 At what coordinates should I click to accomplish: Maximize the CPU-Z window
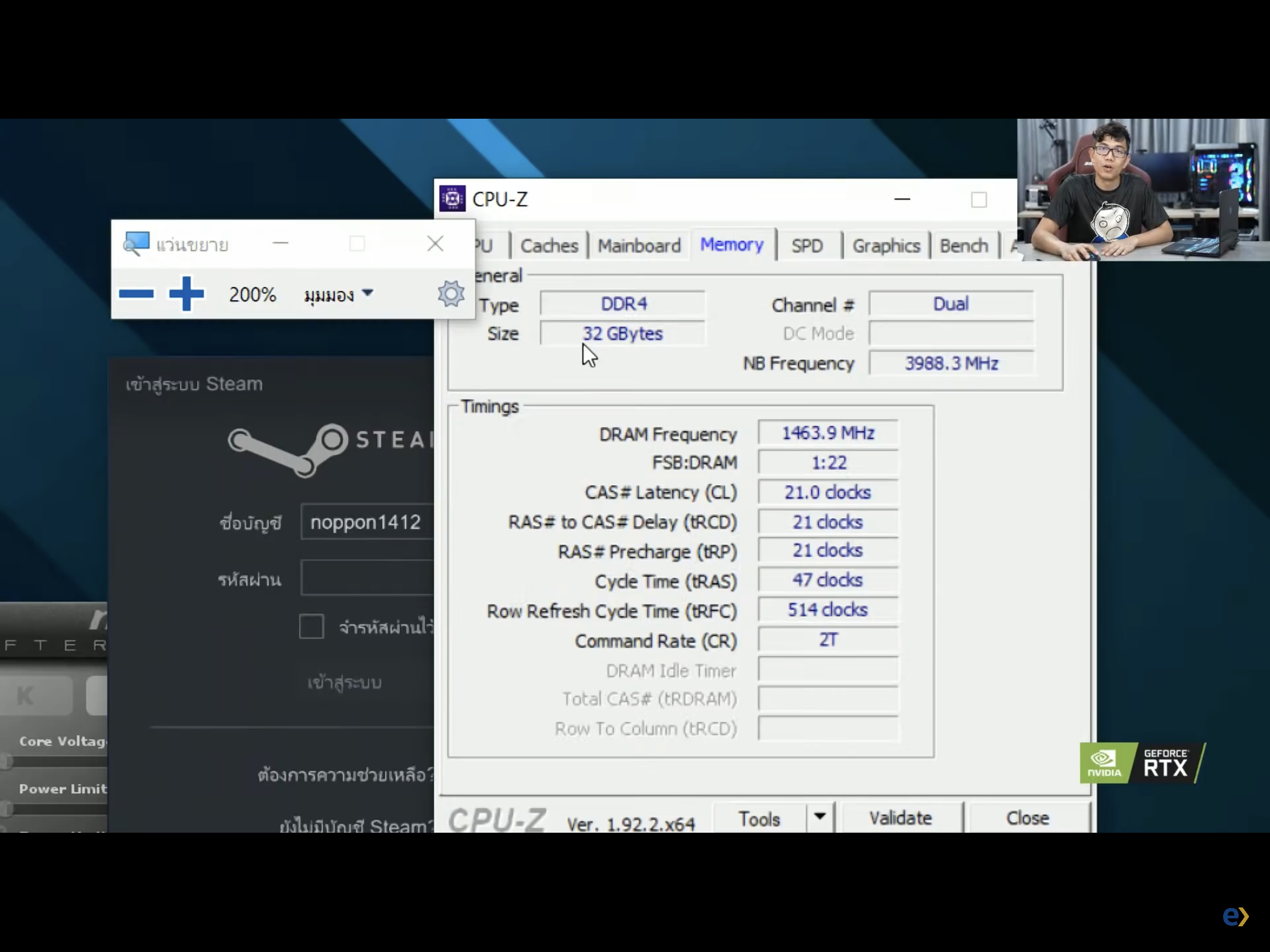(979, 200)
